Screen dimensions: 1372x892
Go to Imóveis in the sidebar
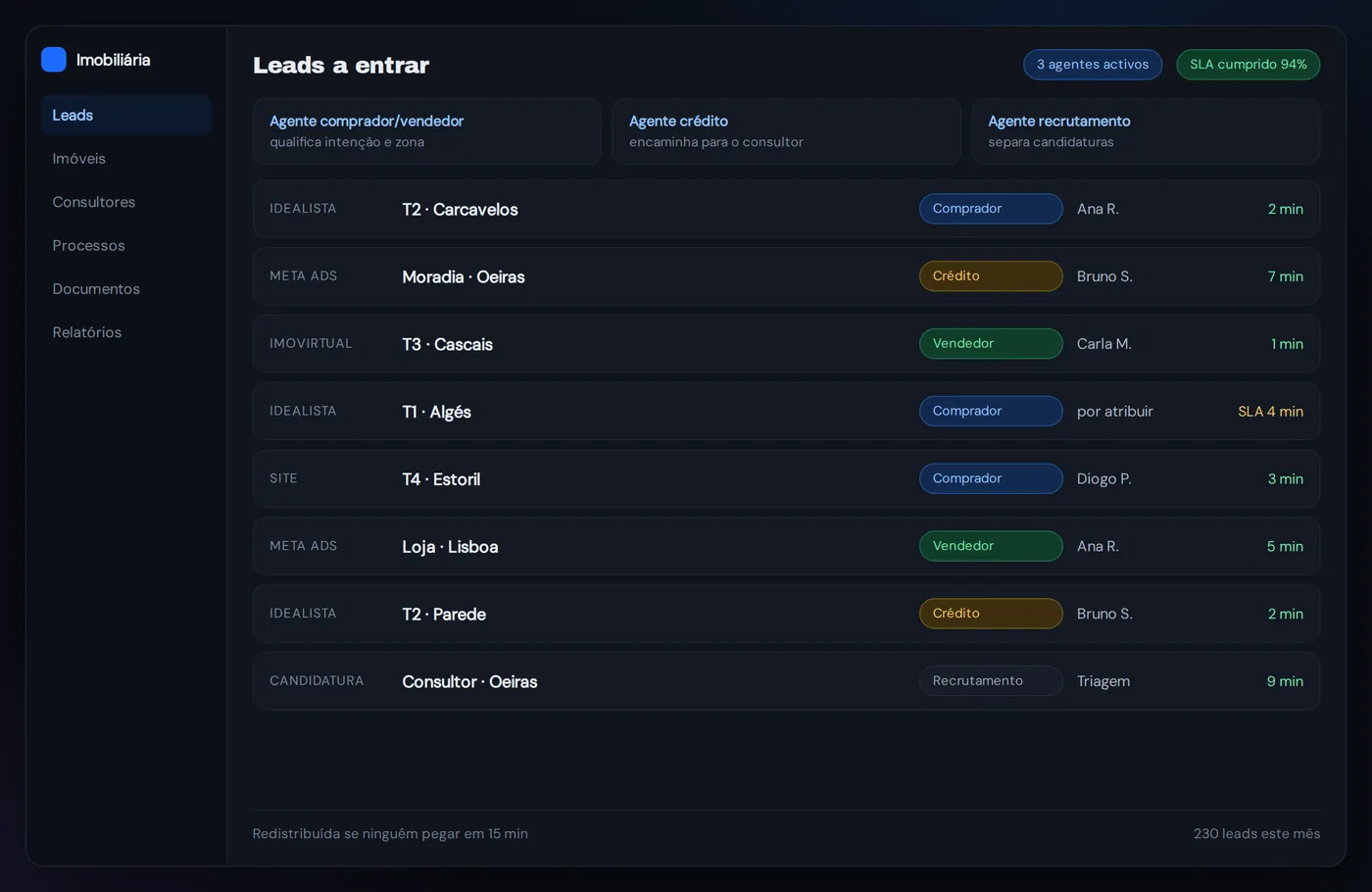(x=126, y=159)
